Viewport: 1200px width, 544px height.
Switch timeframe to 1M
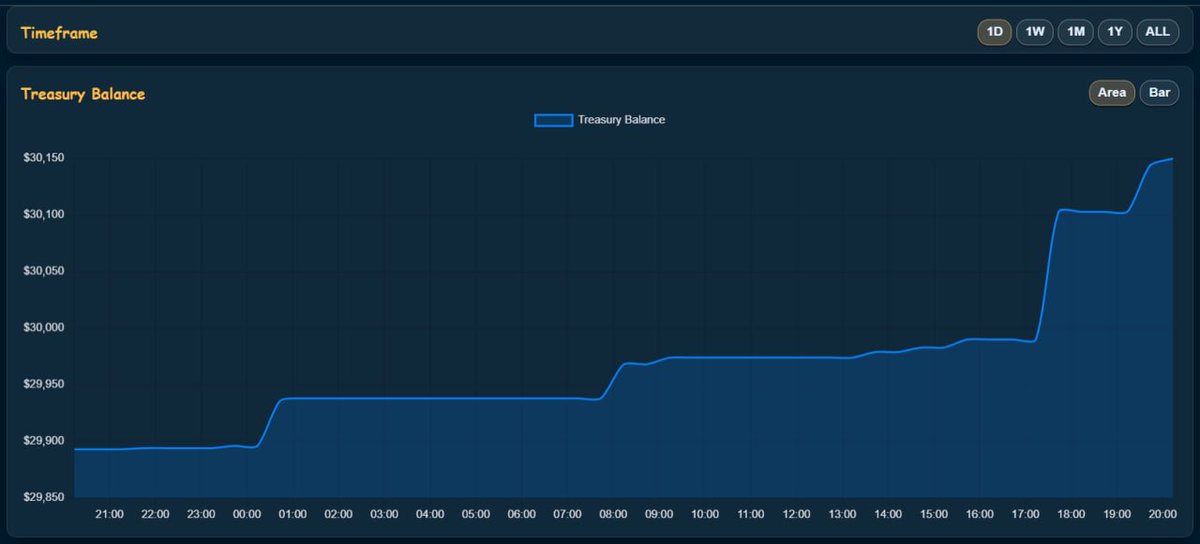[1076, 32]
